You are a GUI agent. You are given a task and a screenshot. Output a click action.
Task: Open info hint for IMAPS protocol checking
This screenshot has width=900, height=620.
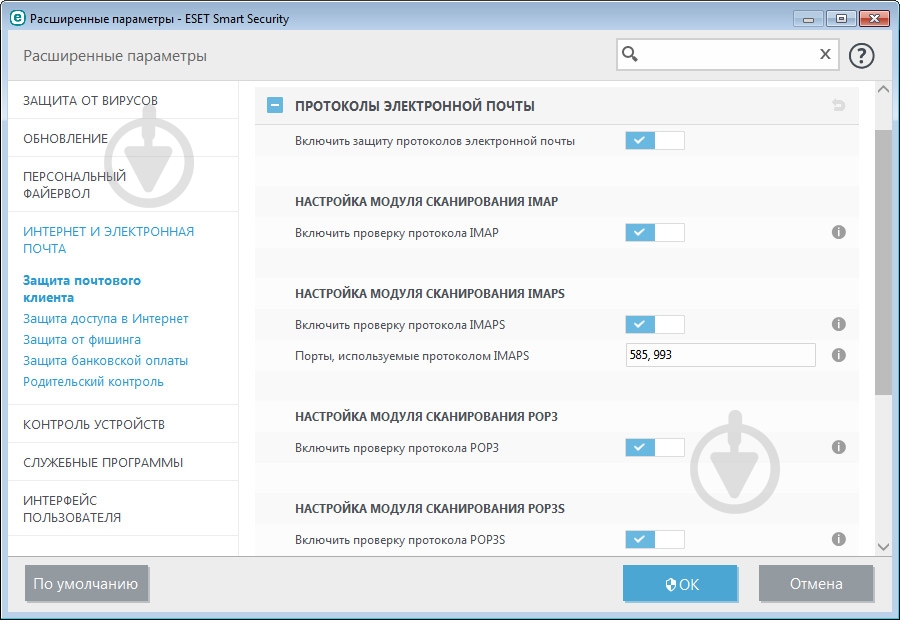click(x=838, y=323)
